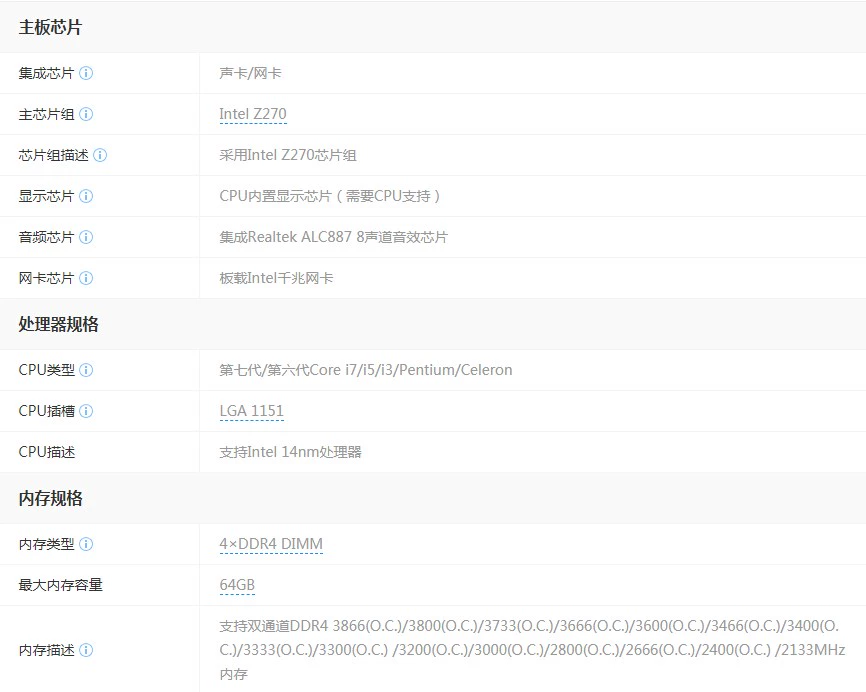Image resolution: width=866 pixels, height=692 pixels.
Task: Open the 网卡芯片 info icon
Action: pos(86,278)
